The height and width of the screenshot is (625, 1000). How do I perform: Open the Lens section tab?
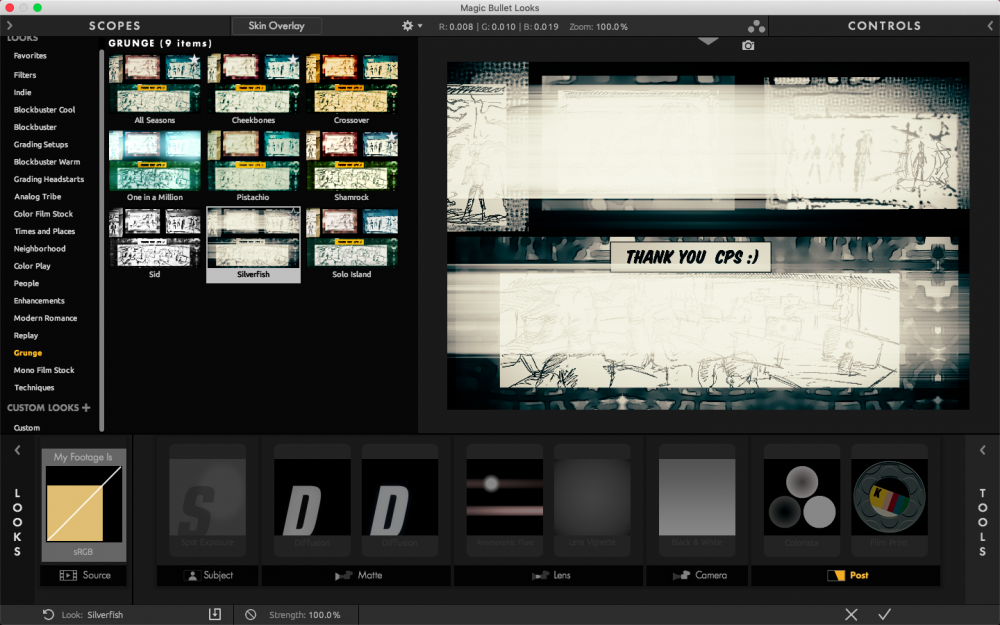pos(549,575)
